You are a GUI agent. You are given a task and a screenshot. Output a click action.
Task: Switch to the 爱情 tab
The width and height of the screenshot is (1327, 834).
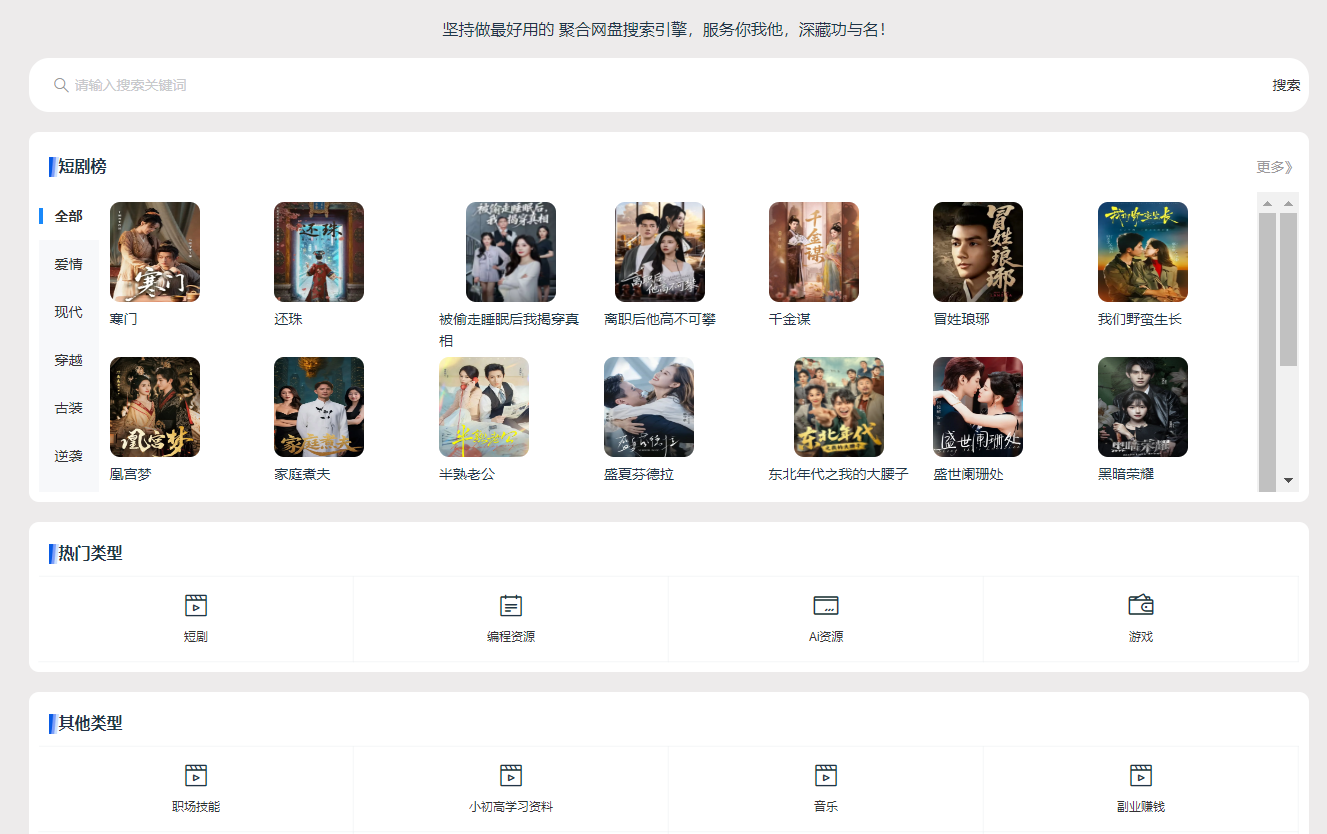click(x=69, y=264)
